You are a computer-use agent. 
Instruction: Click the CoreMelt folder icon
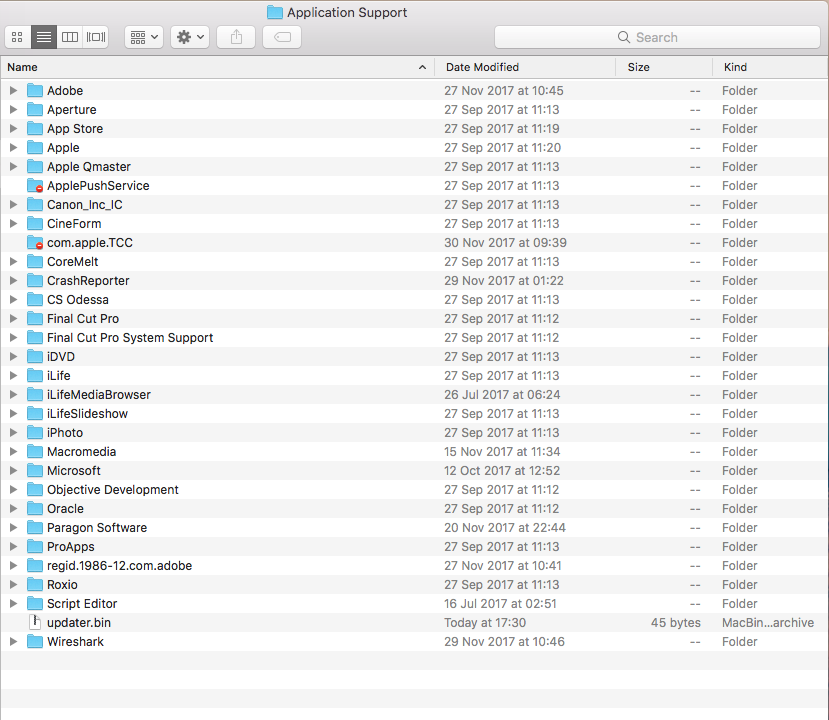[35, 262]
